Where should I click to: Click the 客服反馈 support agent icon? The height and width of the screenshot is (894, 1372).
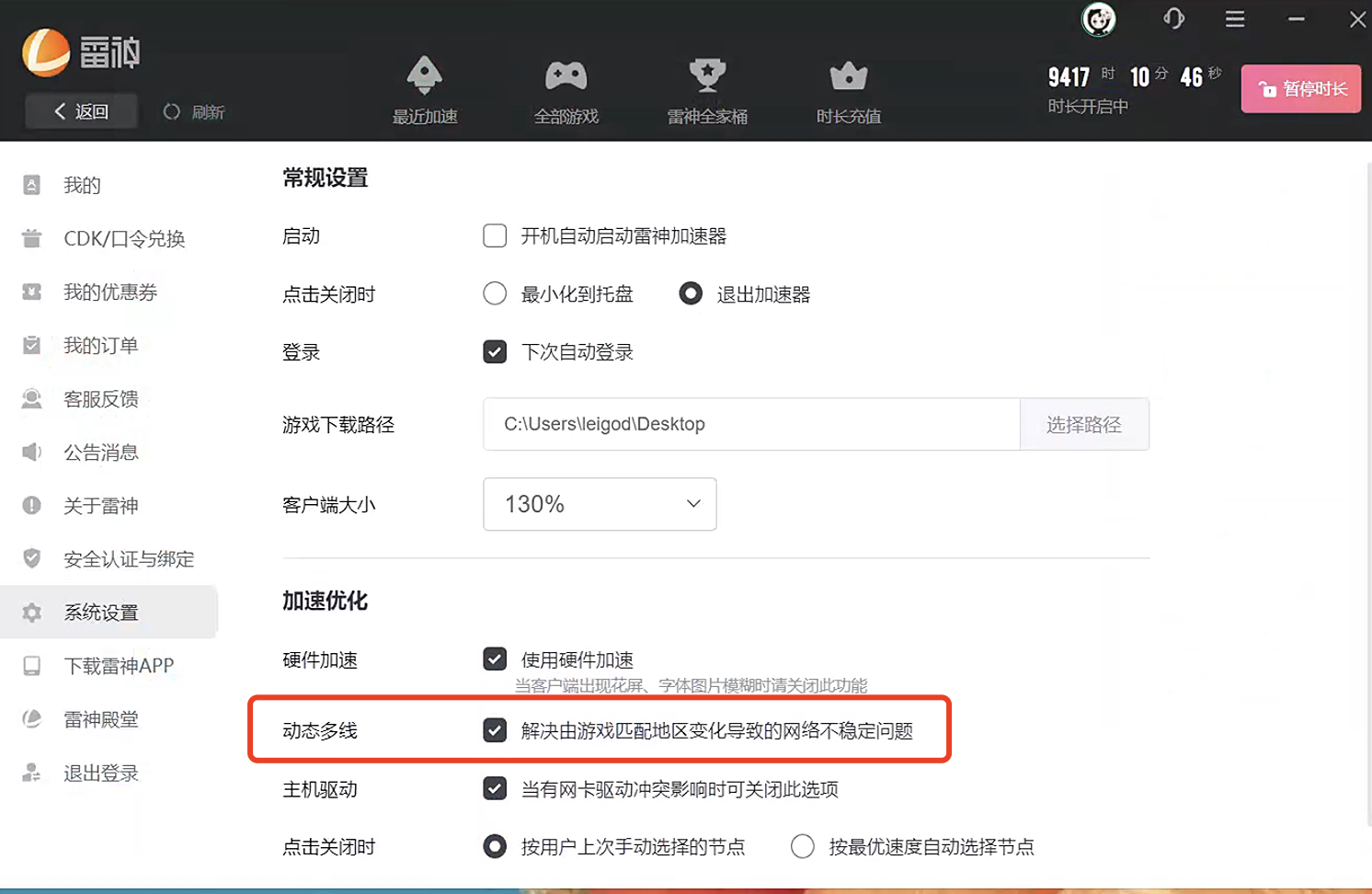click(x=31, y=398)
